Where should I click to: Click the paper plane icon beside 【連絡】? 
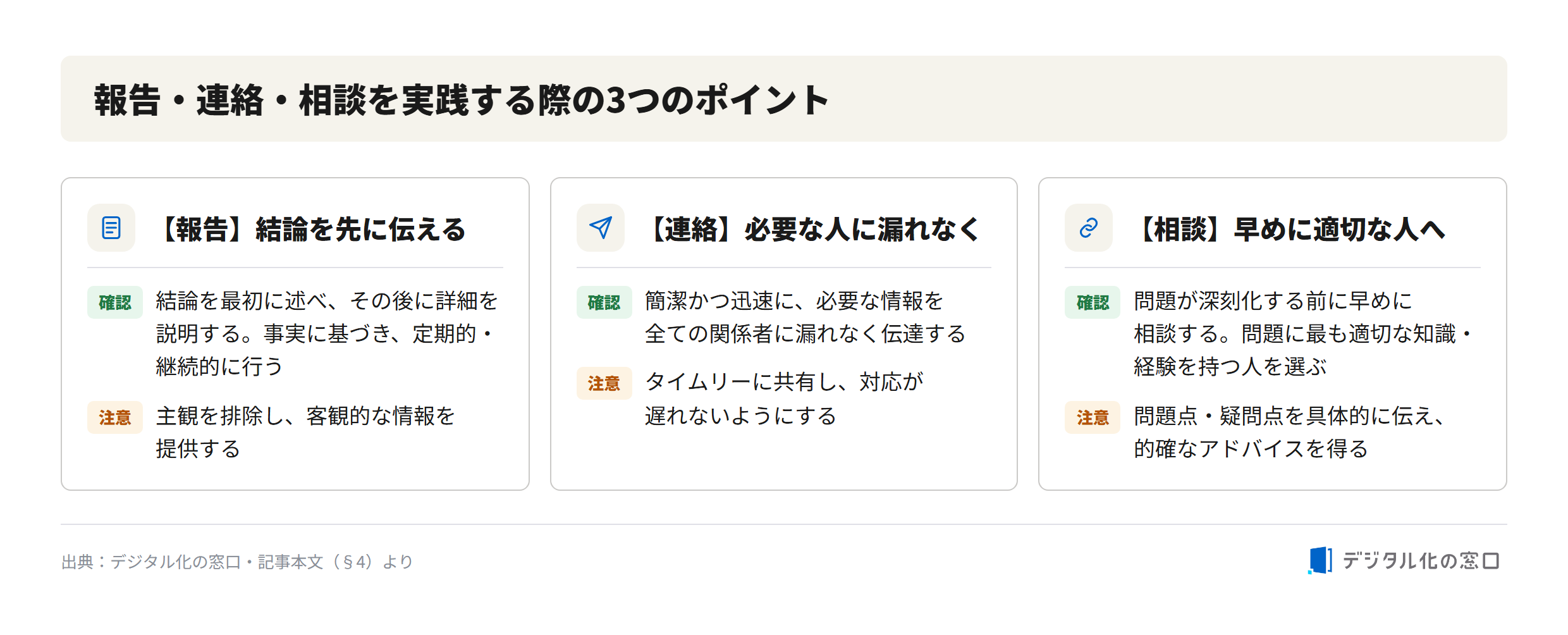[x=601, y=228]
